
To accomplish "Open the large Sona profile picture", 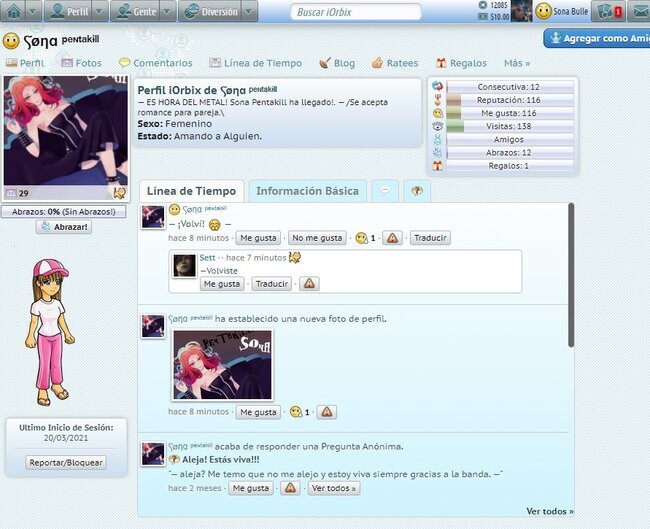I will 66,130.
